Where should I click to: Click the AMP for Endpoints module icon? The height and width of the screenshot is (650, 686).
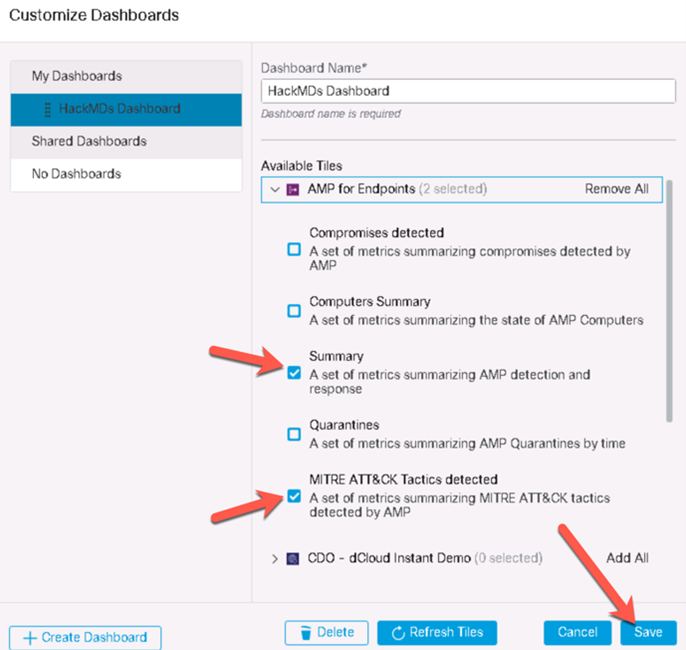point(293,189)
